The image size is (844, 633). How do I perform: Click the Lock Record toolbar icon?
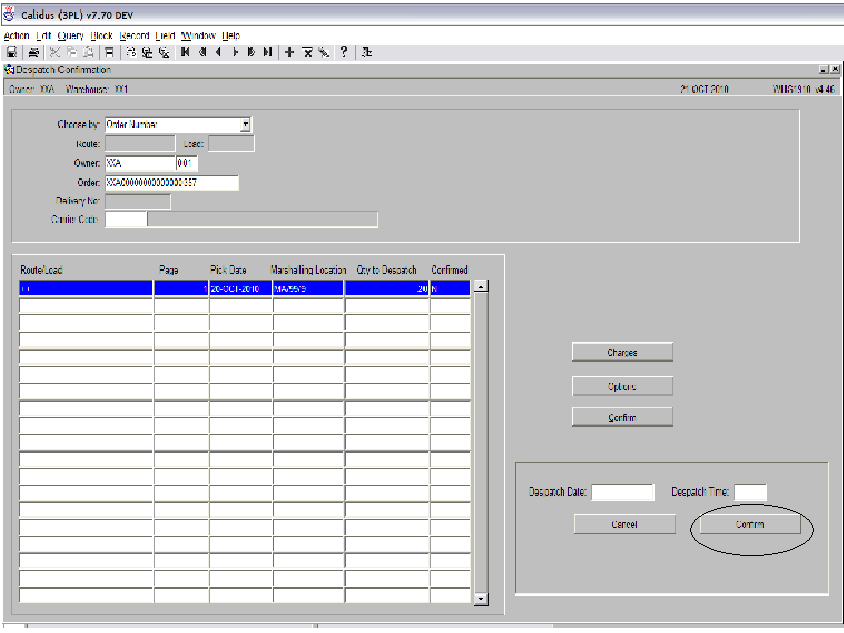pos(323,52)
